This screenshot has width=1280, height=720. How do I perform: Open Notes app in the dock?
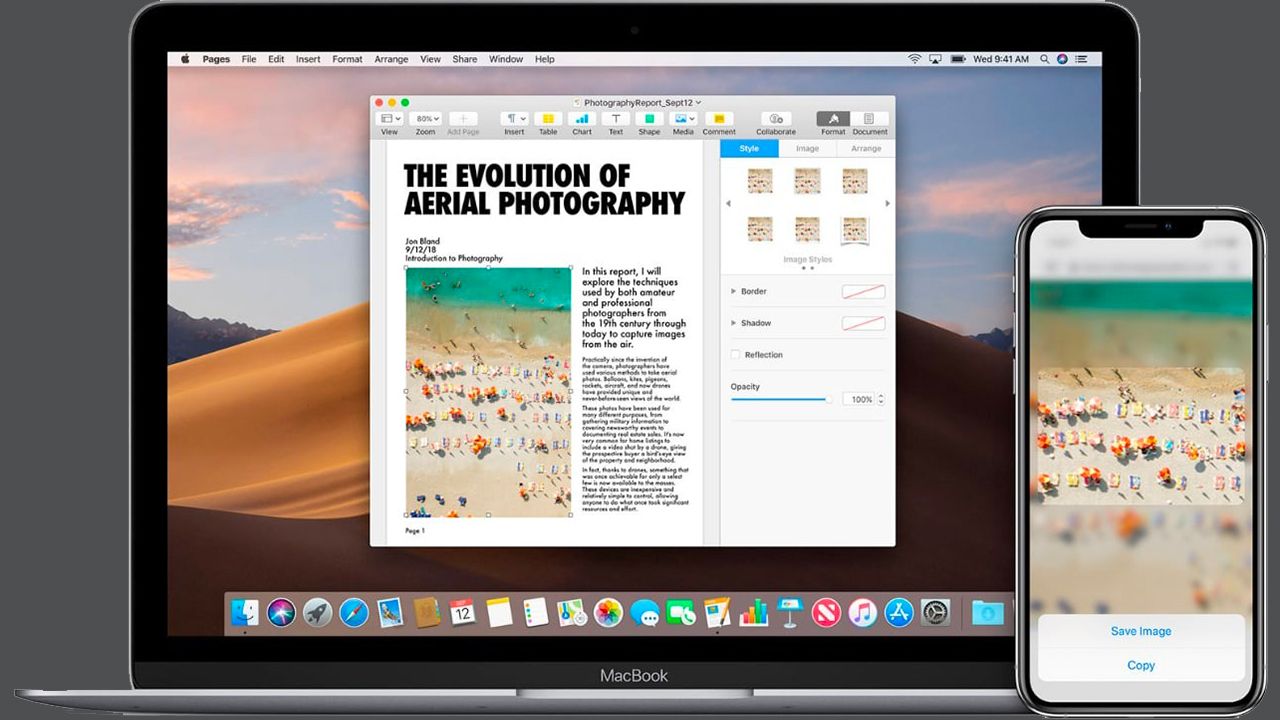[x=499, y=612]
